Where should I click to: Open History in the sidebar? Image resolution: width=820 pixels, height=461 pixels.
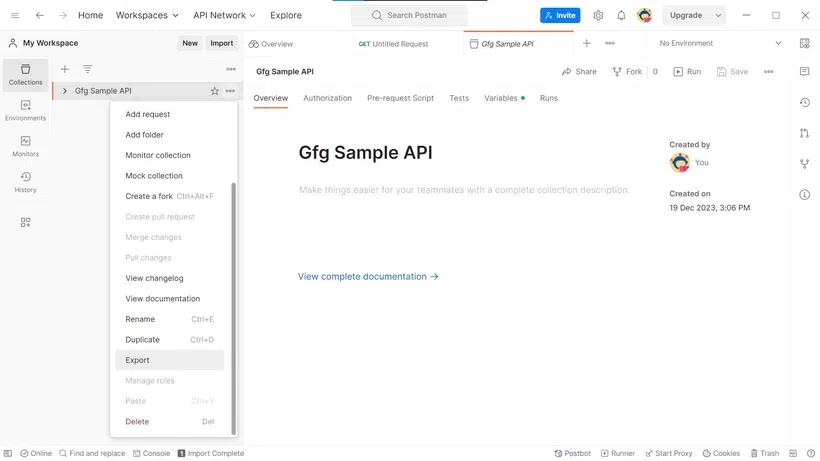25,182
